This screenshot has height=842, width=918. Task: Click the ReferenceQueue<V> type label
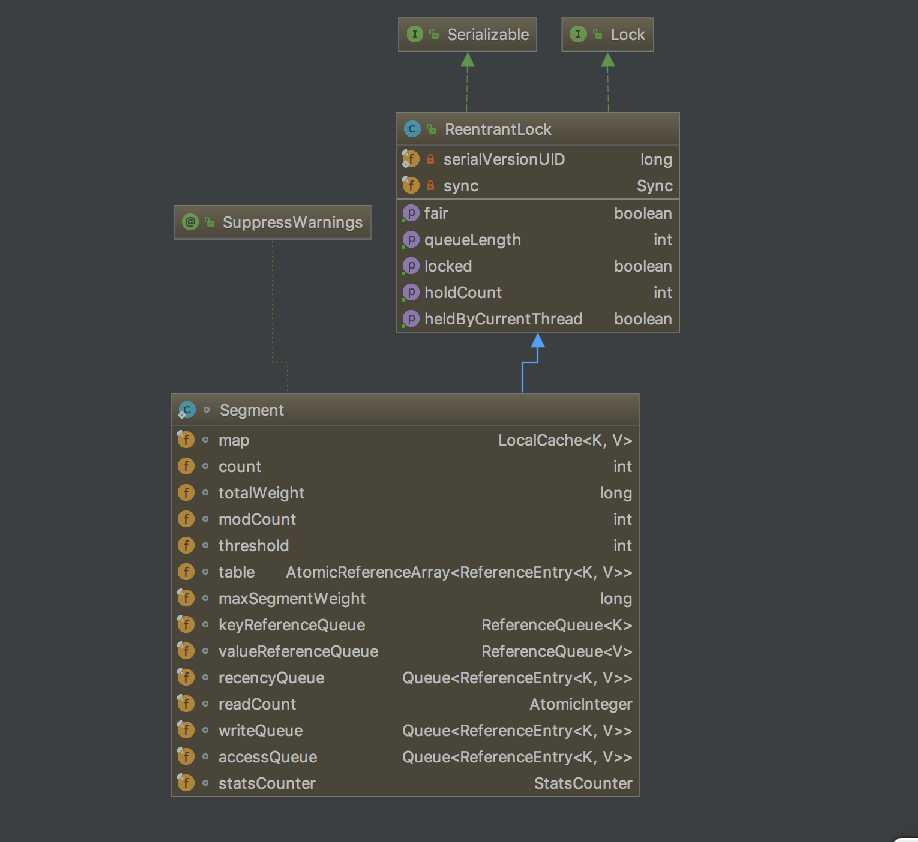coord(557,651)
